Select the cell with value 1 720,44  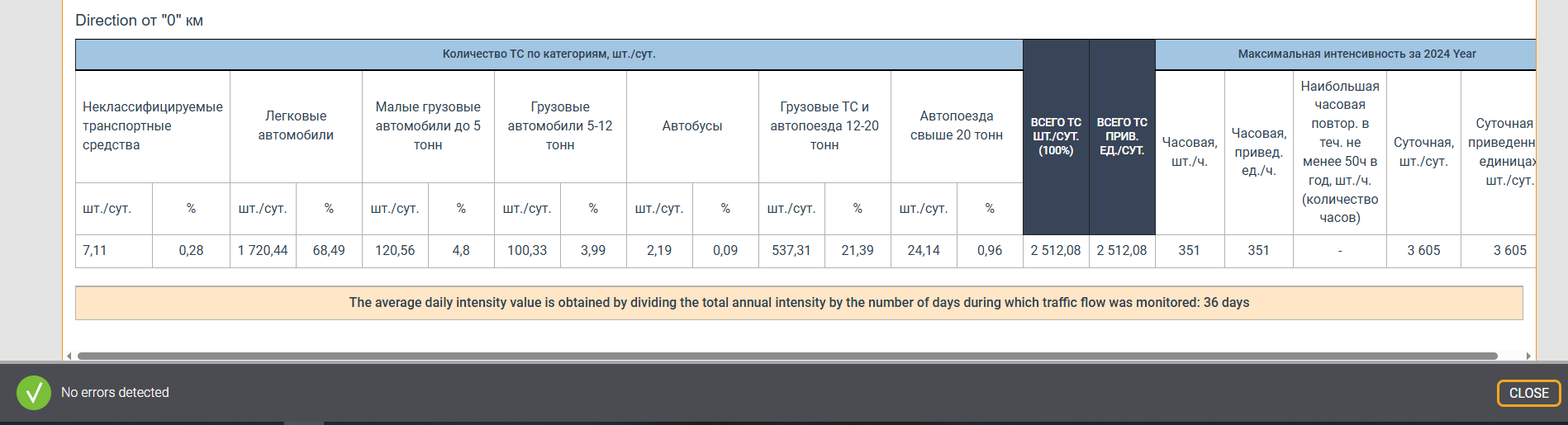click(263, 250)
